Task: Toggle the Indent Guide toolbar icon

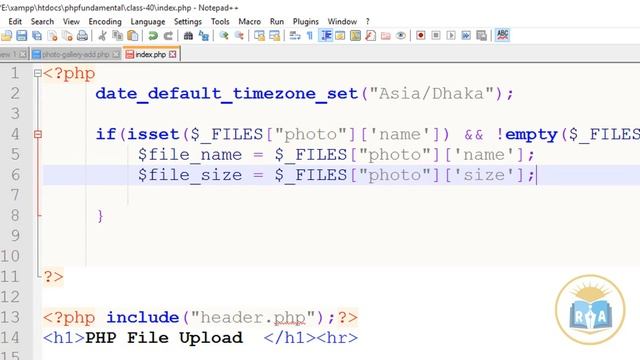Action: pyautogui.click(x=325, y=36)
